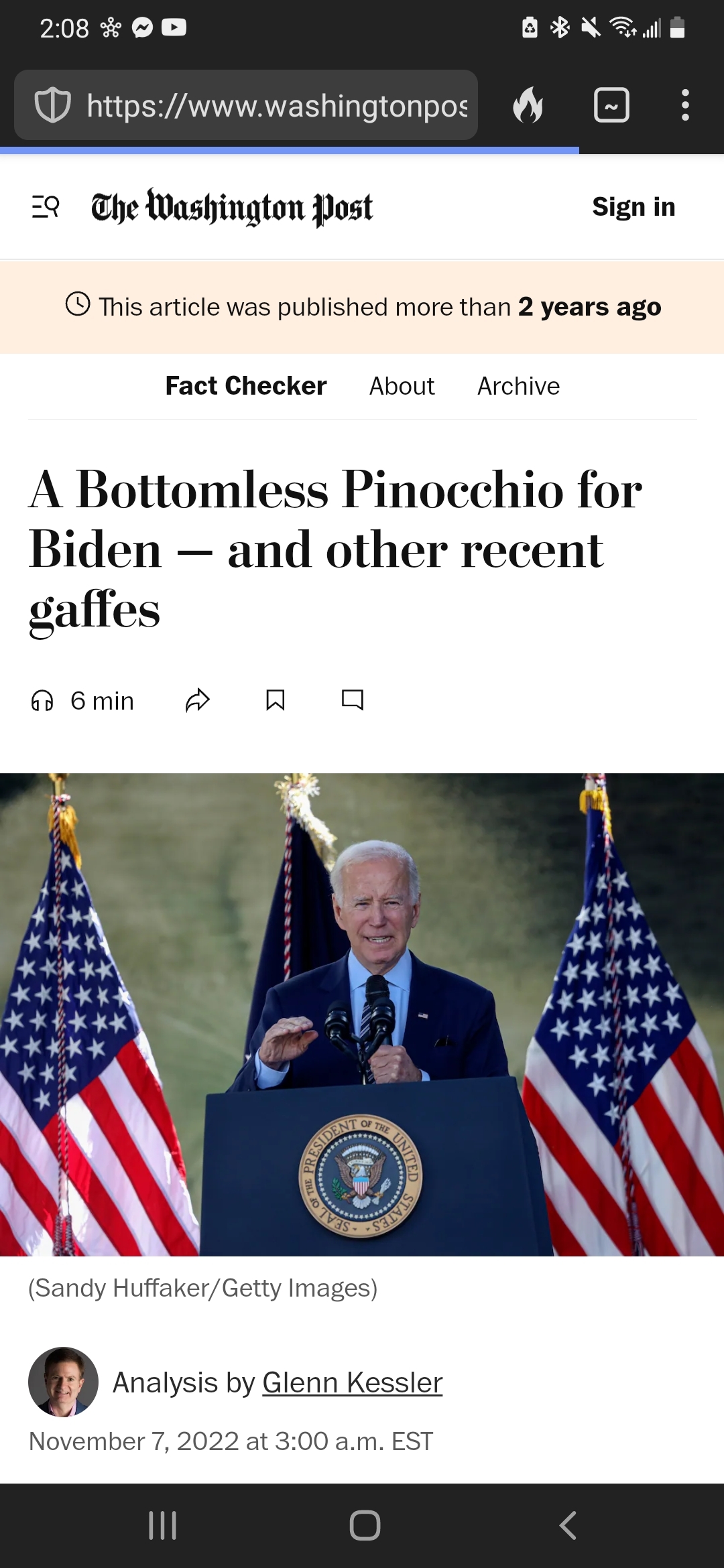Open comments via speech bubble icon
This screenshot has height=1568, width=724.
(x=353, y=700)
